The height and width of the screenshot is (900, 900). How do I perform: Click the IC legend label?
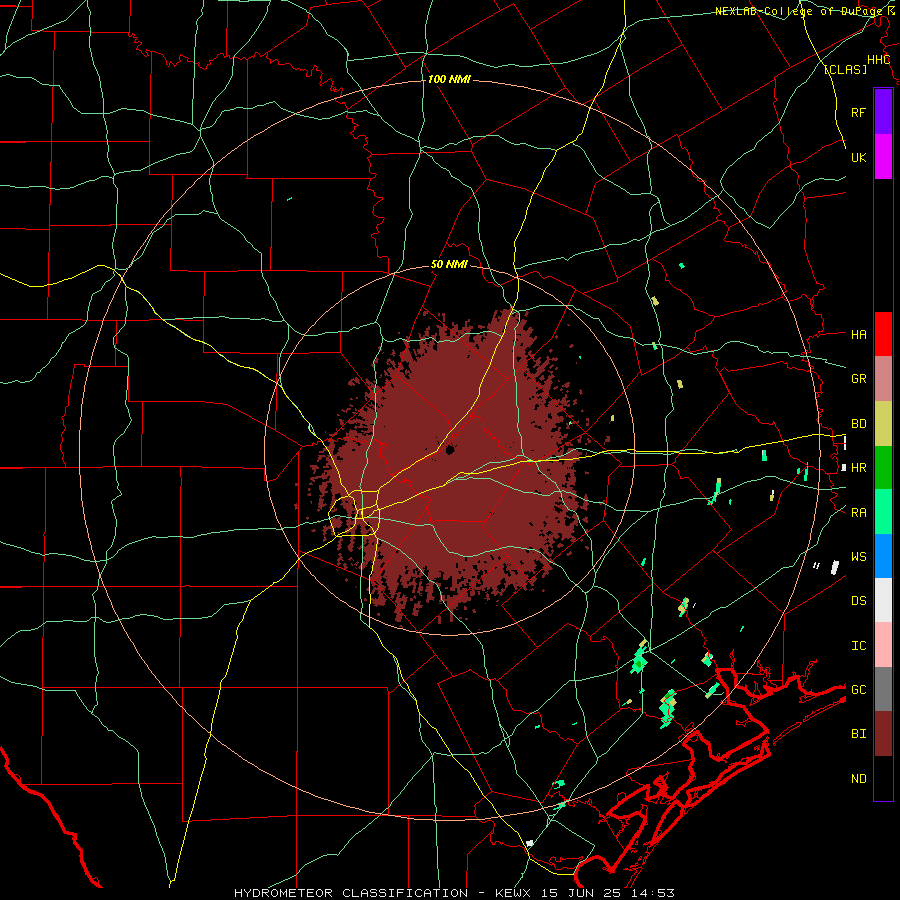coord(858,646)
